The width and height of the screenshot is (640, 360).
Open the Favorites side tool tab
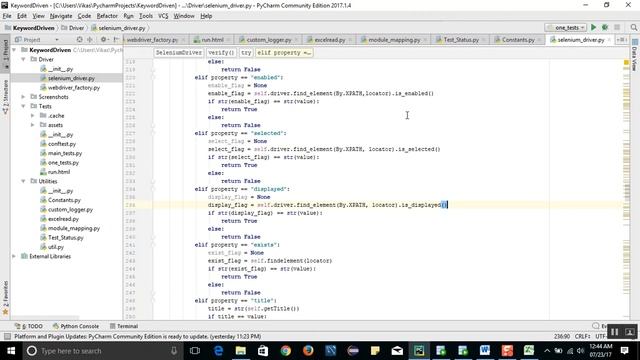click(5, 298)
